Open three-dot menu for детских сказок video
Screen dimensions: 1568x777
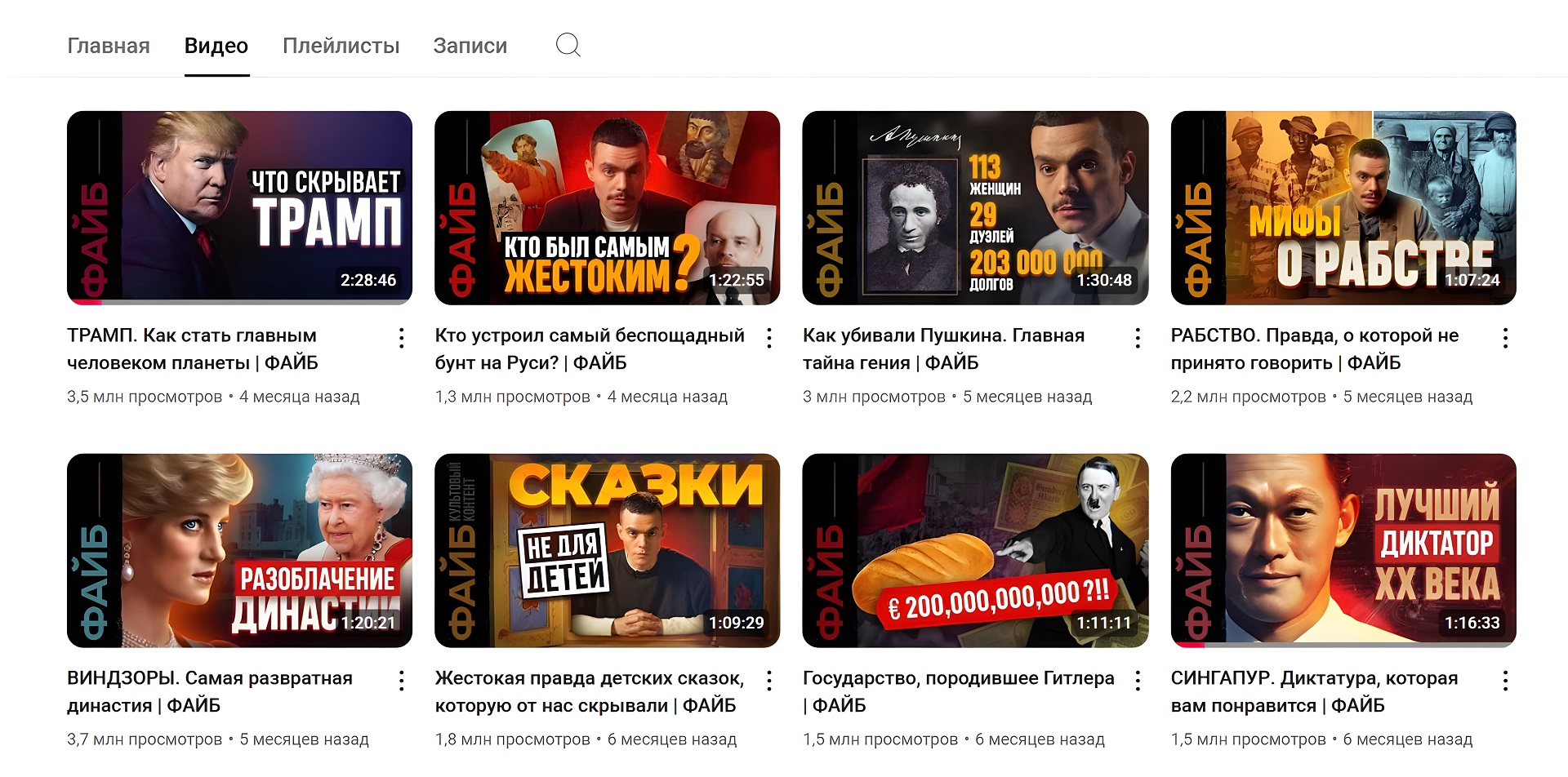[x=769, y=681]
